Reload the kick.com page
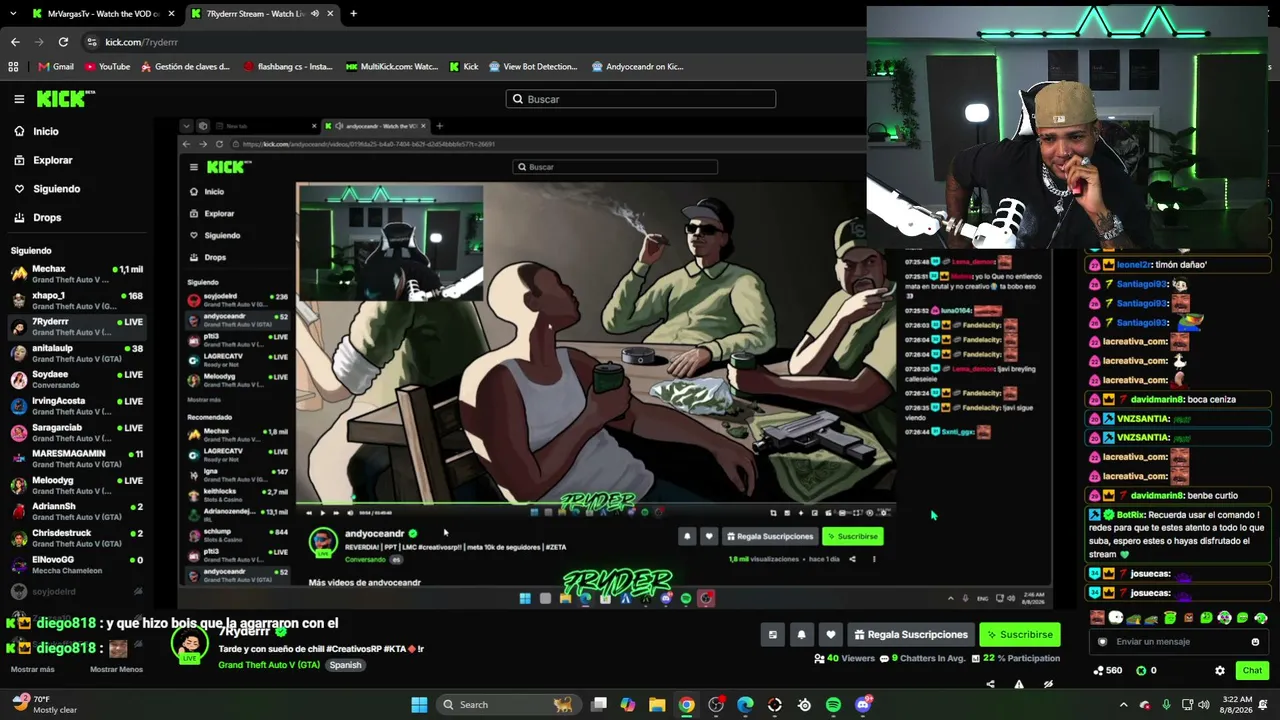 coord(63,42)
